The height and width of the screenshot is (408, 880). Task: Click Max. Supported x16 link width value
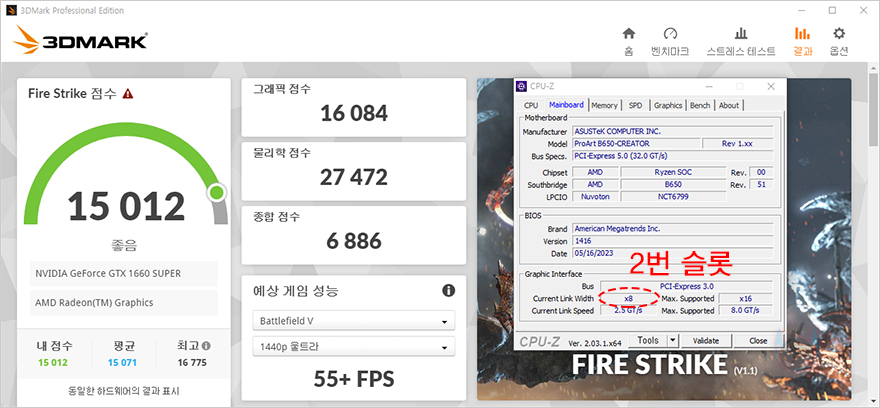pyautogui.click(x=745, y=299)
